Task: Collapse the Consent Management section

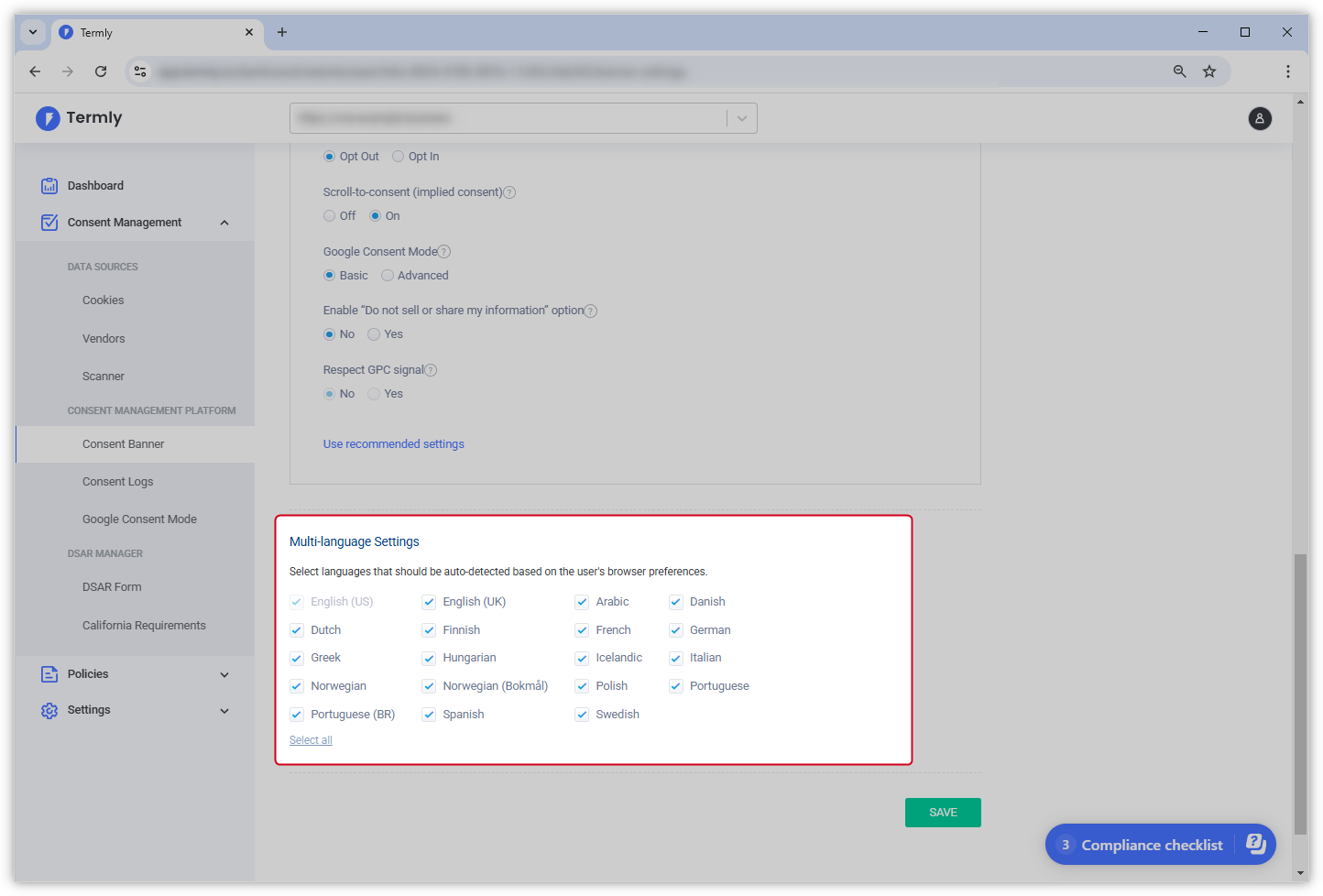Action: click(224, 222)
